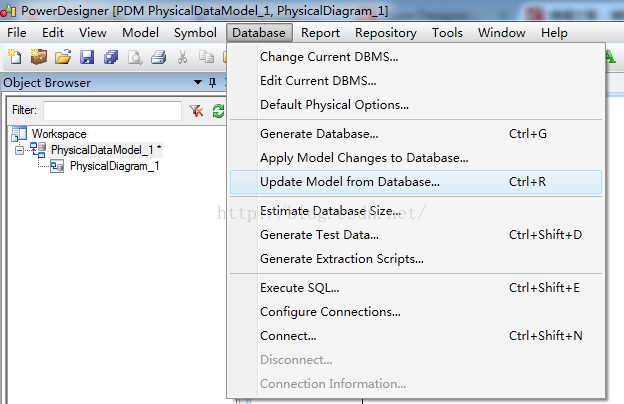Click the Copy toolbar icon
This screenshot has height=404, width=624.
206,57
